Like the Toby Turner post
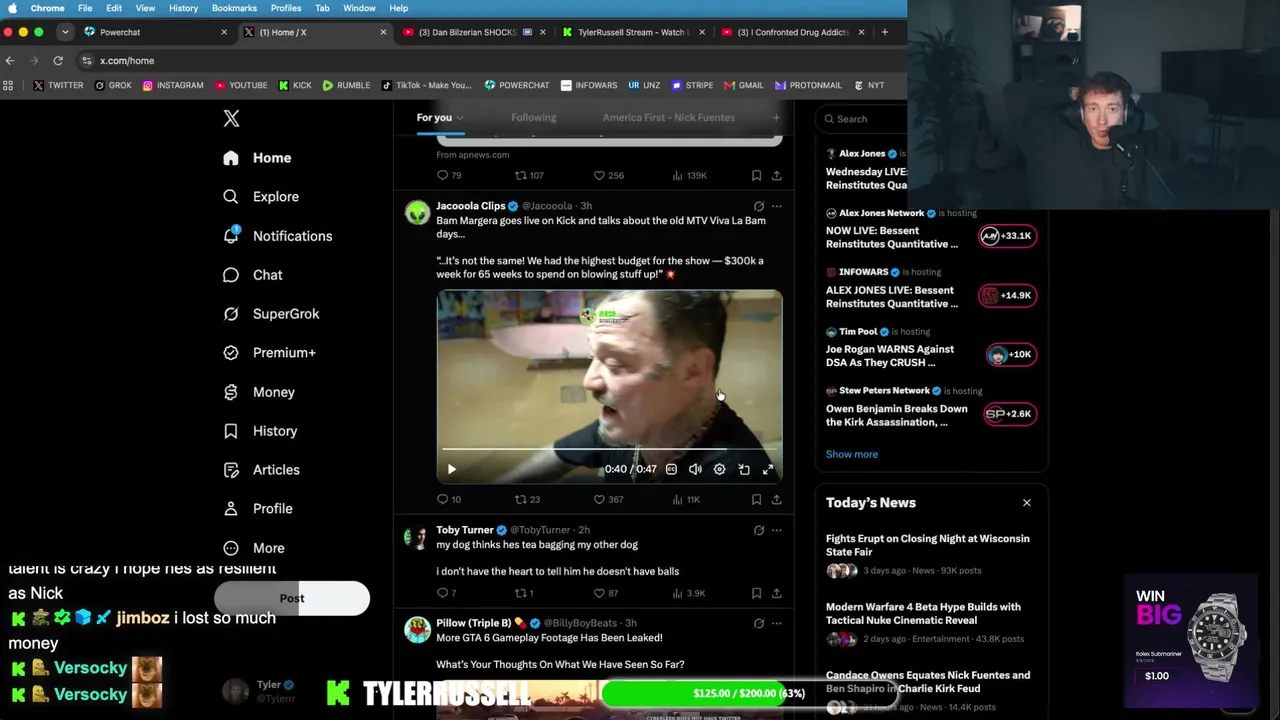This screenshot has width=1280, height=720. (x=606, y=593)
